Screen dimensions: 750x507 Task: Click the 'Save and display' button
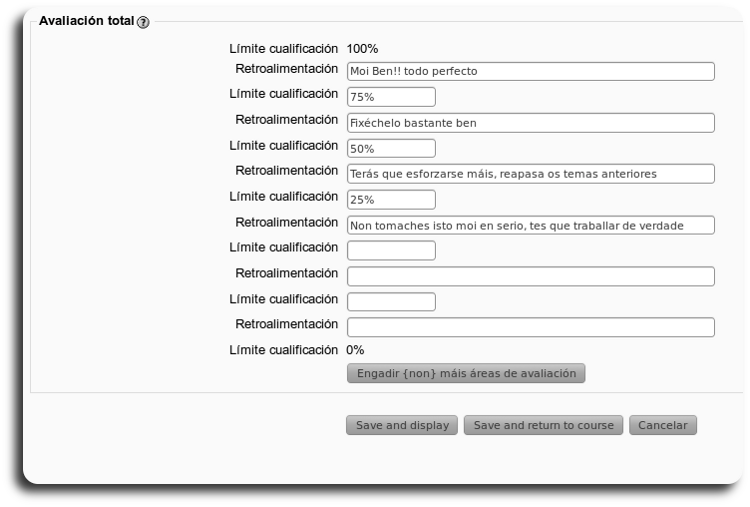point(402,425)
